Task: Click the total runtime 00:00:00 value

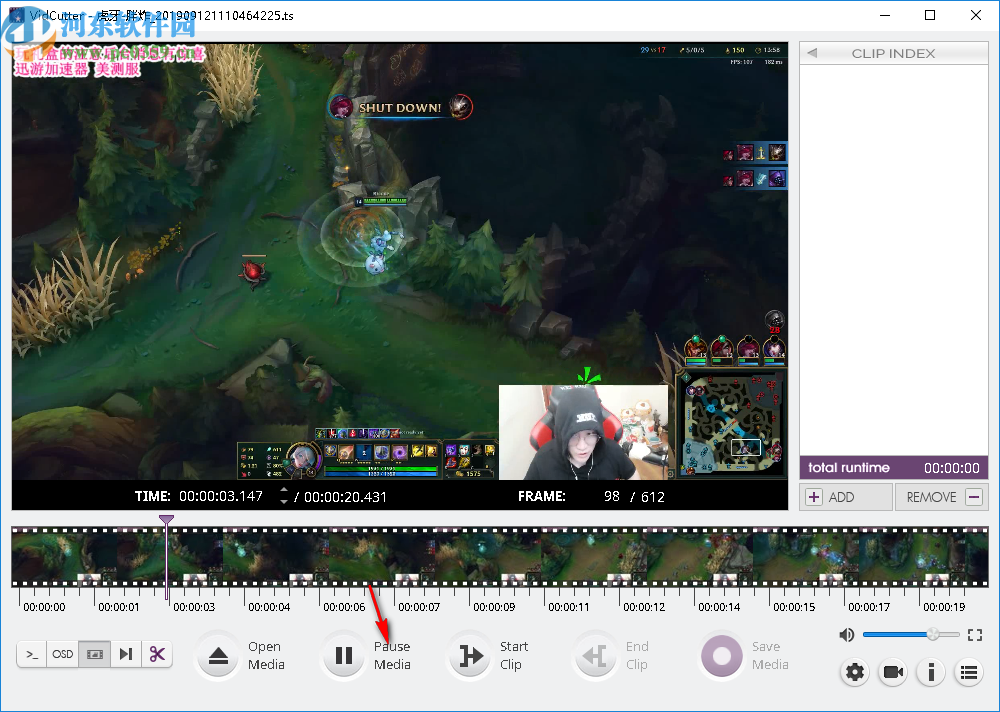Action: [952, 468]
